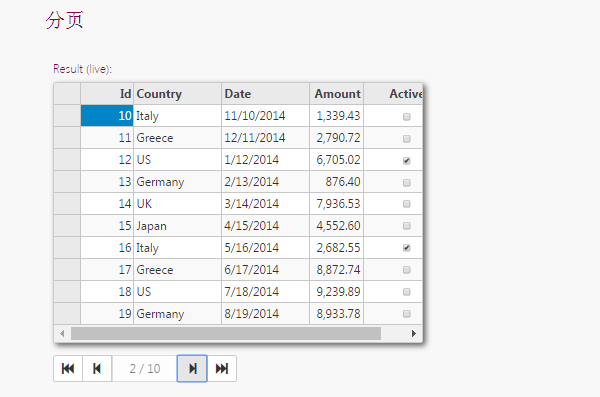
Task: Select row header of Id 16 row
Action: click(67, 248)
